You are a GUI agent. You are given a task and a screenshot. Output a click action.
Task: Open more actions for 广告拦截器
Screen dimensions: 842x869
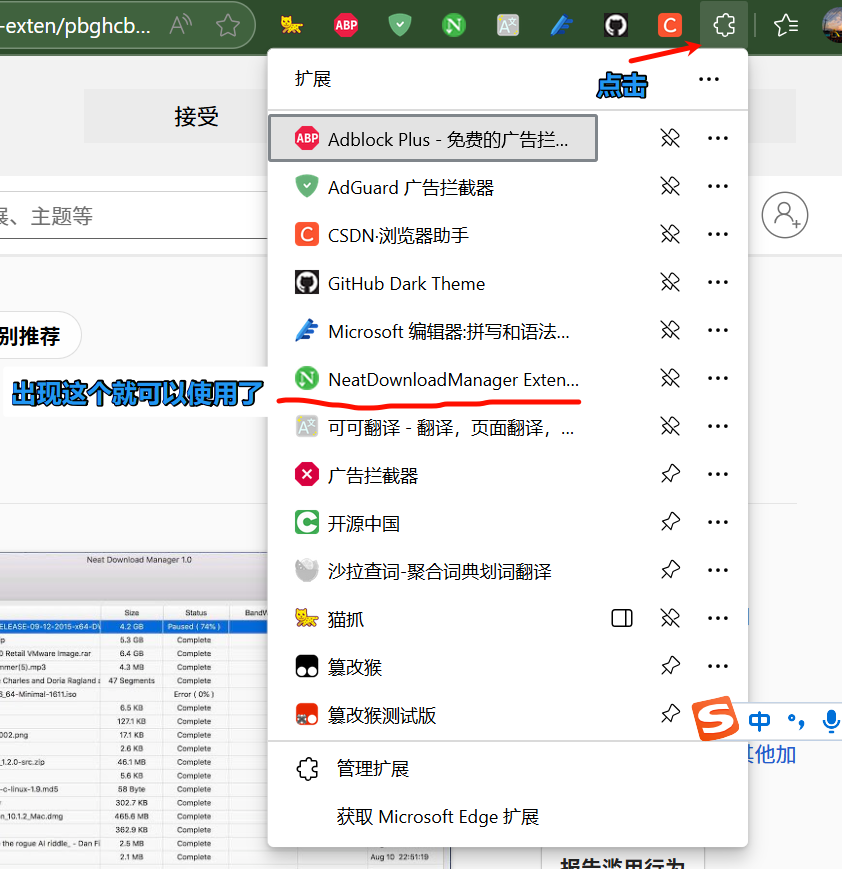[718, 474]
